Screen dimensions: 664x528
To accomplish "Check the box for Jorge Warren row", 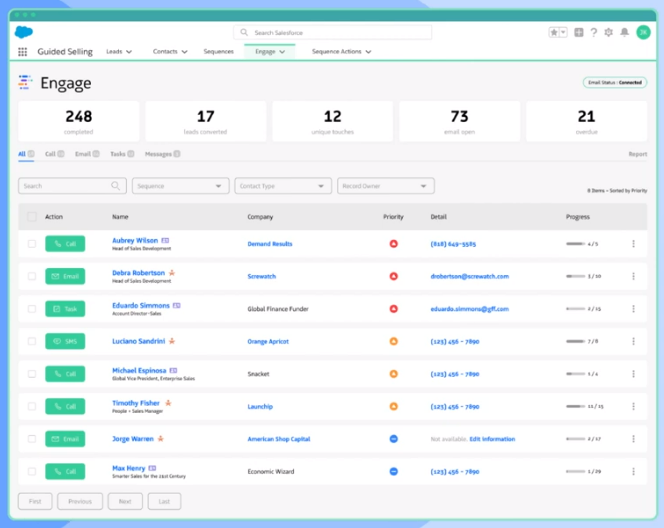I will 32,439.
